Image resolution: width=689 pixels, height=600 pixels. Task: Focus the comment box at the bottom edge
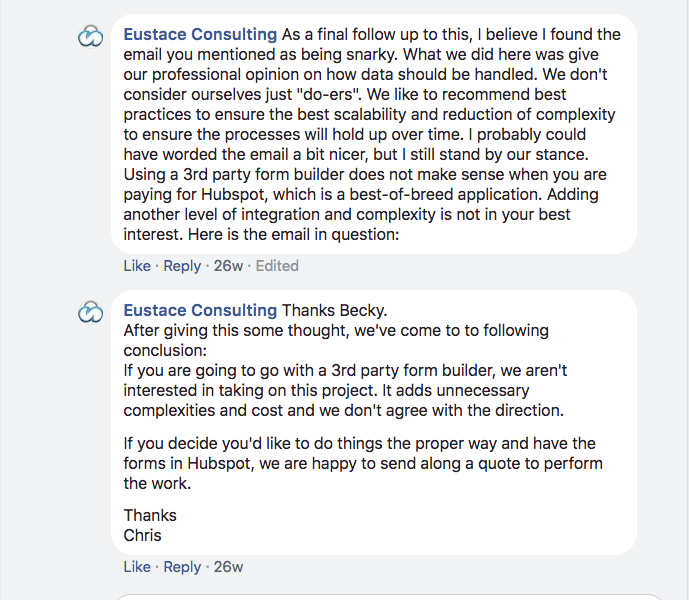coord(389,597)
